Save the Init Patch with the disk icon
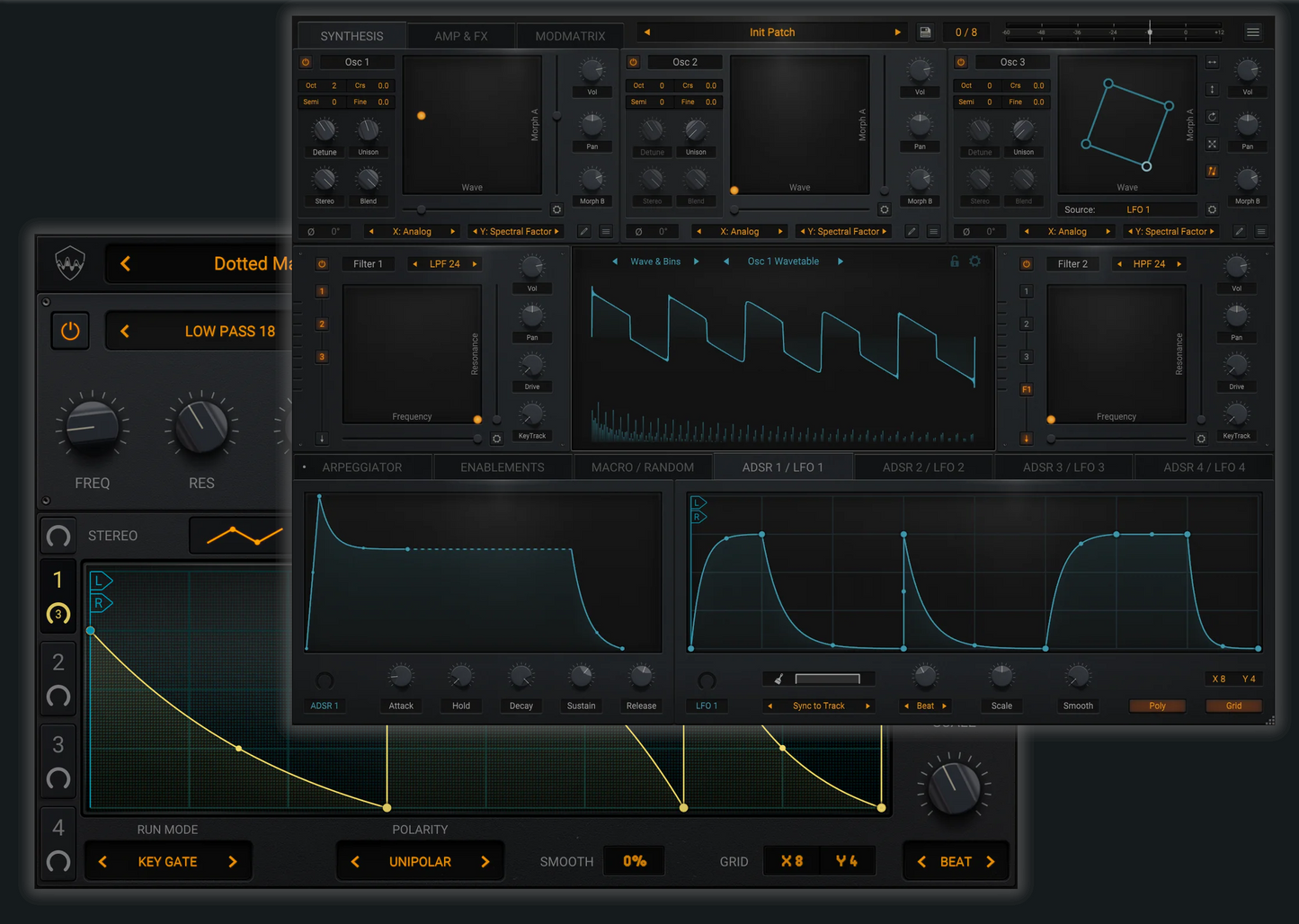This screenshot has width=1299, height=924. tap(924, 32)
